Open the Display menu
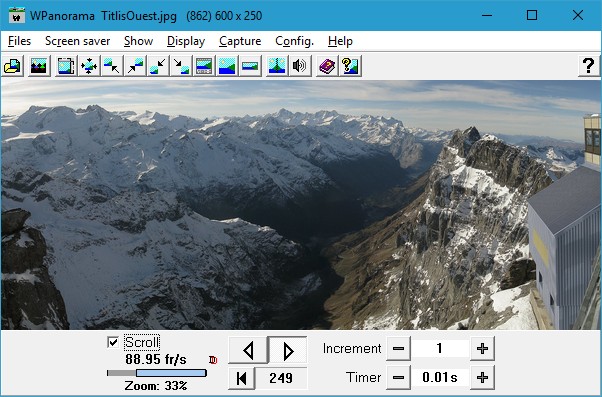 (x=186, y=41)
